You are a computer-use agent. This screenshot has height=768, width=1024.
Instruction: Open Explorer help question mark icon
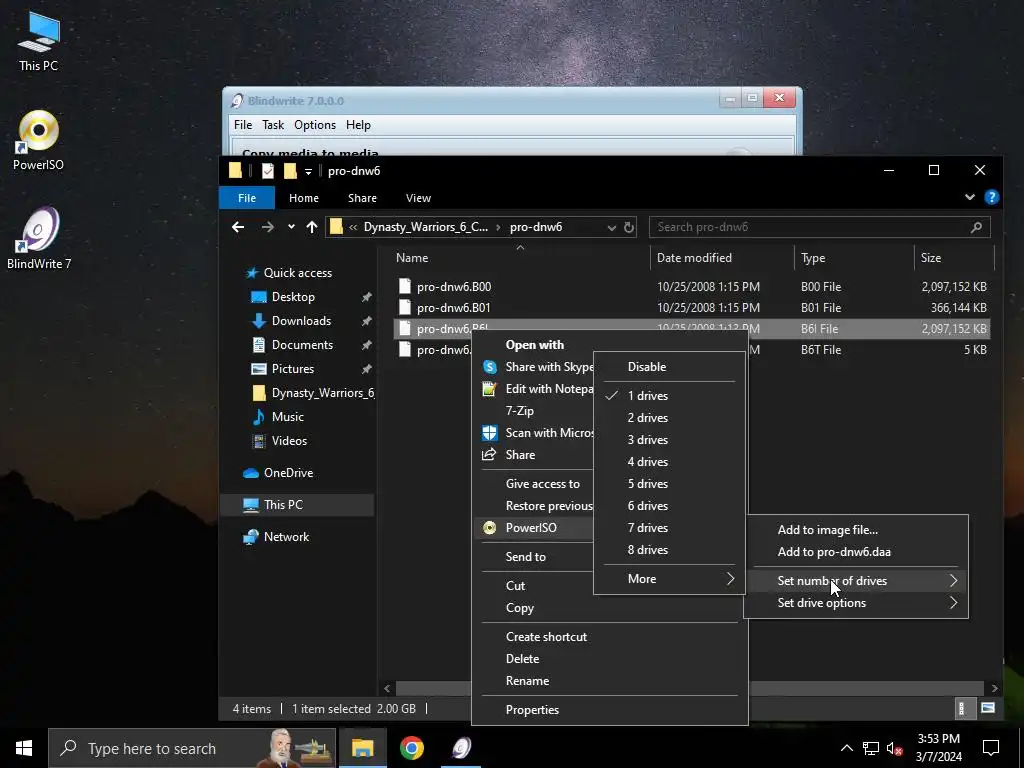pyautogui.click(x=991, y=197)
